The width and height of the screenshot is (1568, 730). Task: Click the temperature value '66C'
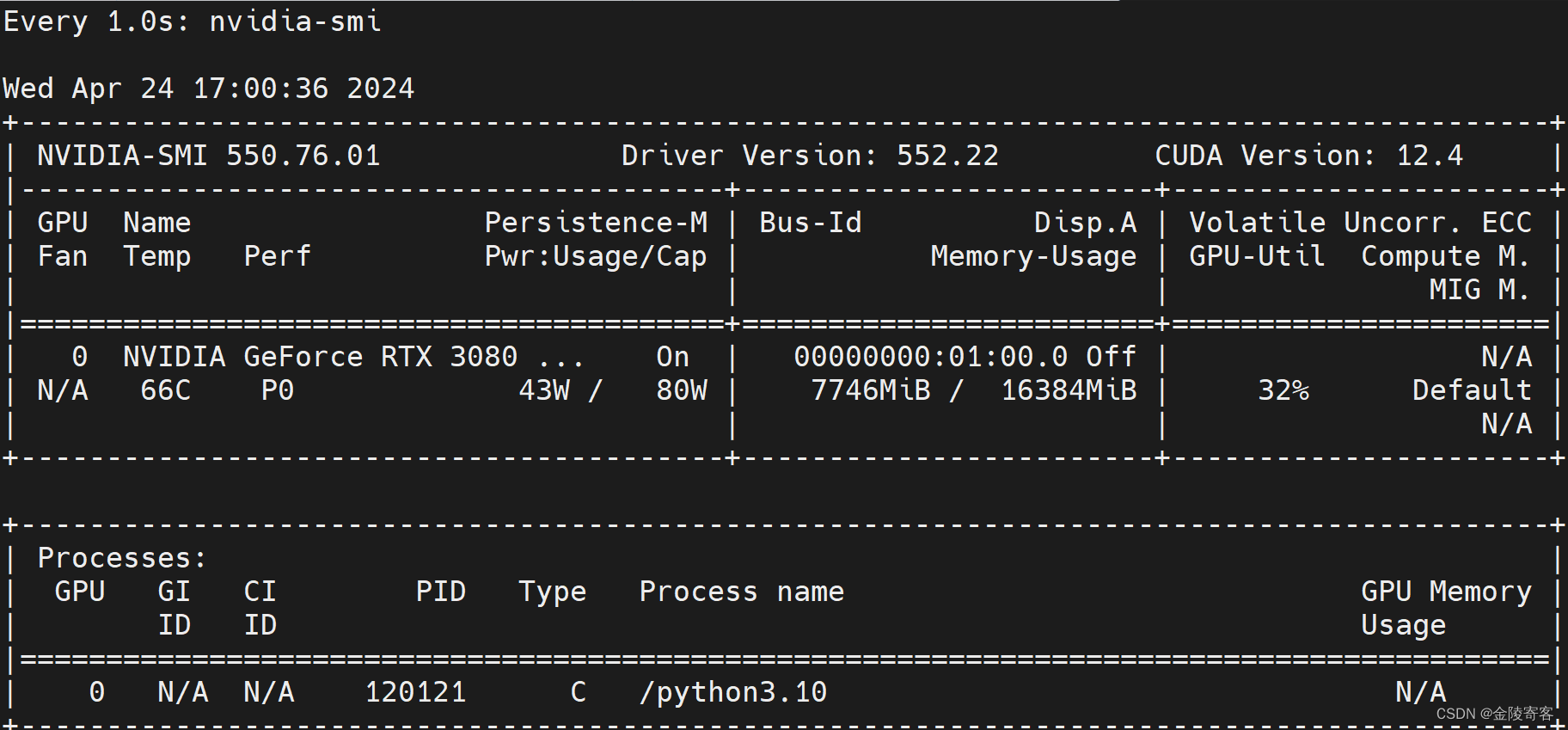click(x=166, y=390)
